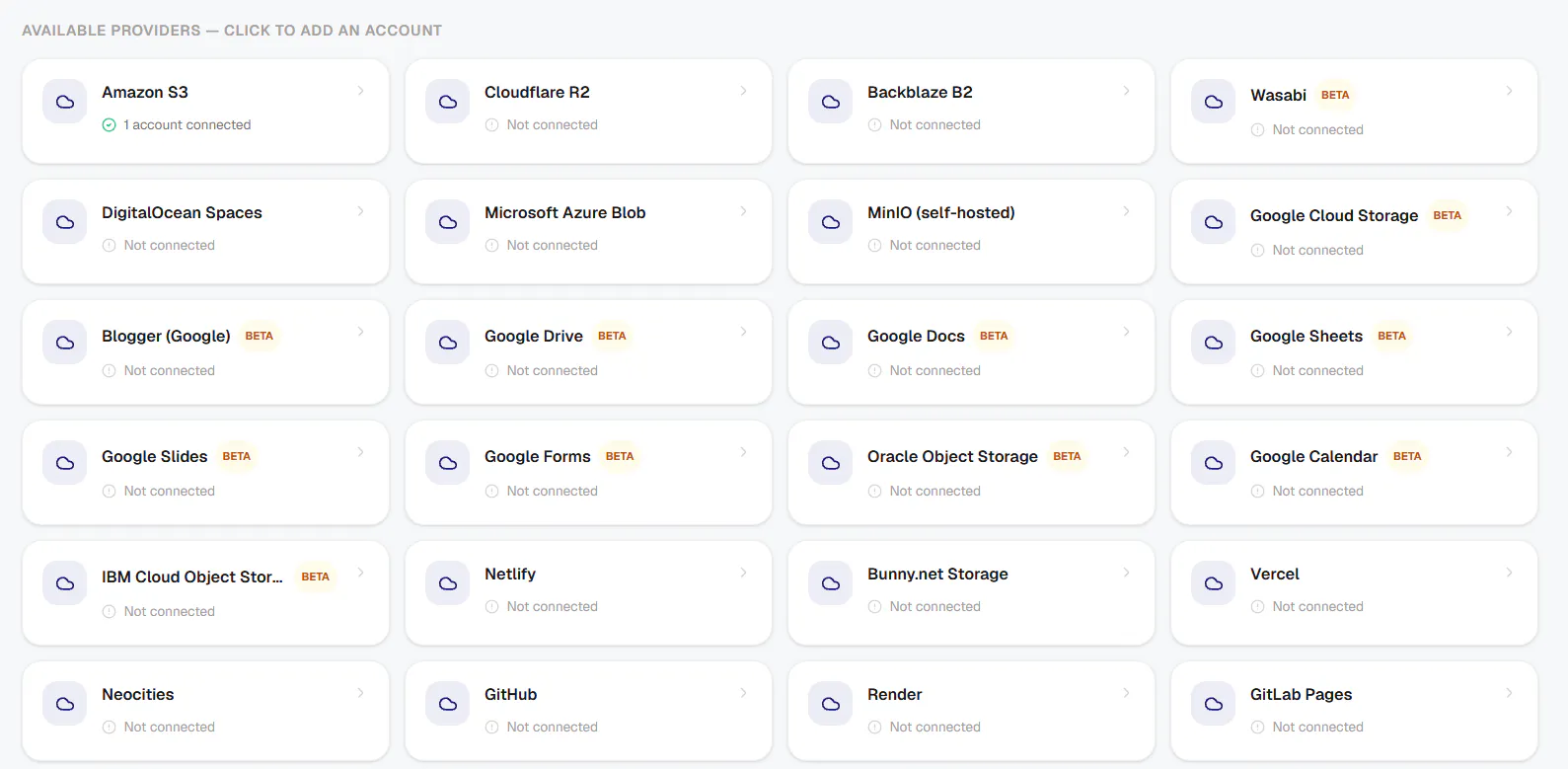Click the chevron on the Google Sheets card
The image size is (1568, 769).
tap(1510, 332)
